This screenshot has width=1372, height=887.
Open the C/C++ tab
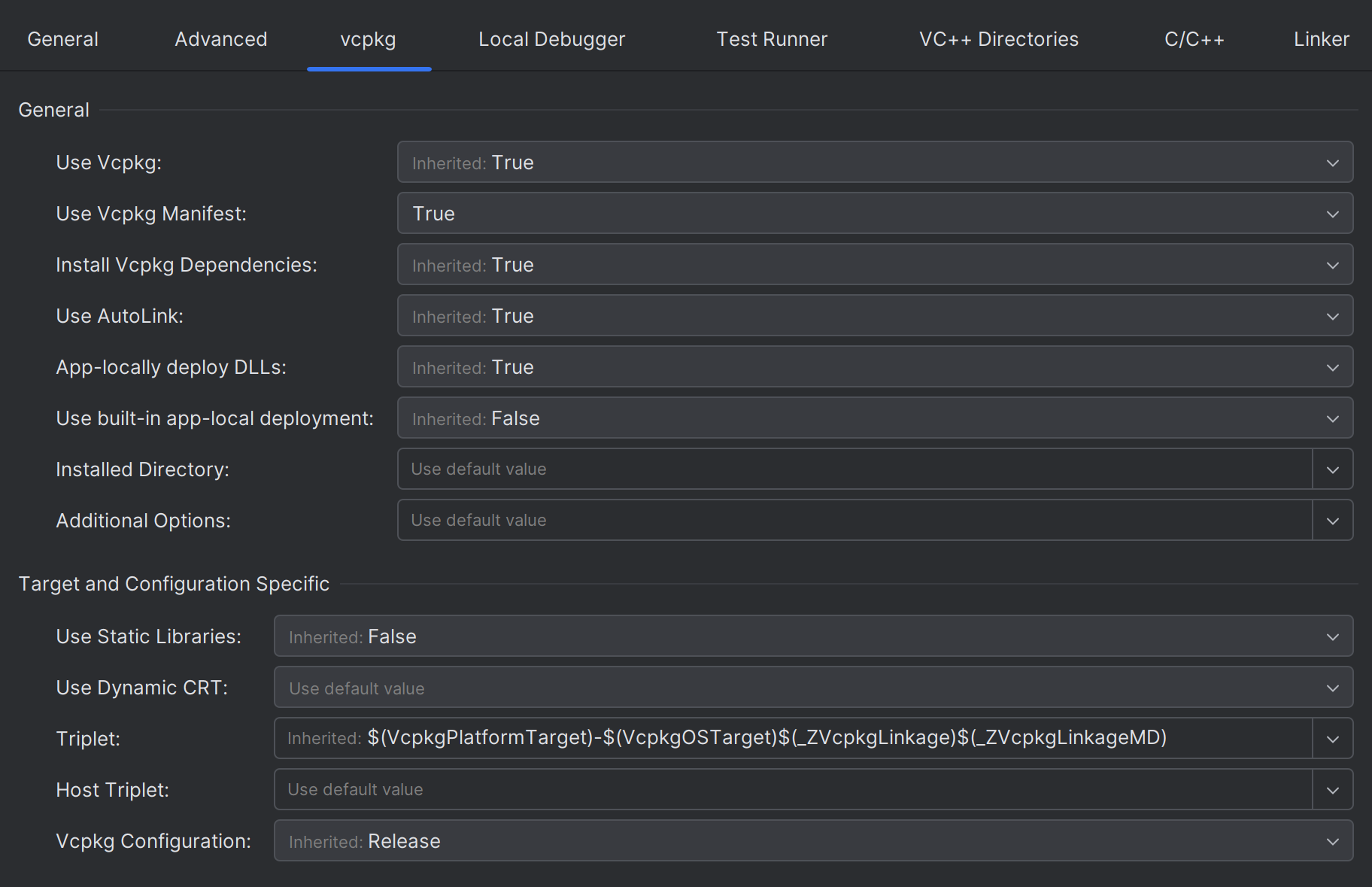point(1194,39)
